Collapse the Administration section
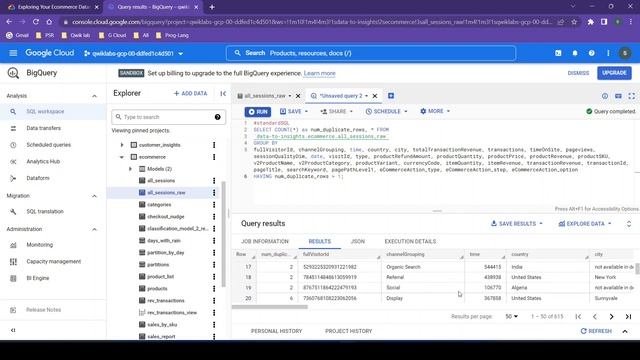Image resolution: width=640 pixels, height=360 pixels. point(94,229)
